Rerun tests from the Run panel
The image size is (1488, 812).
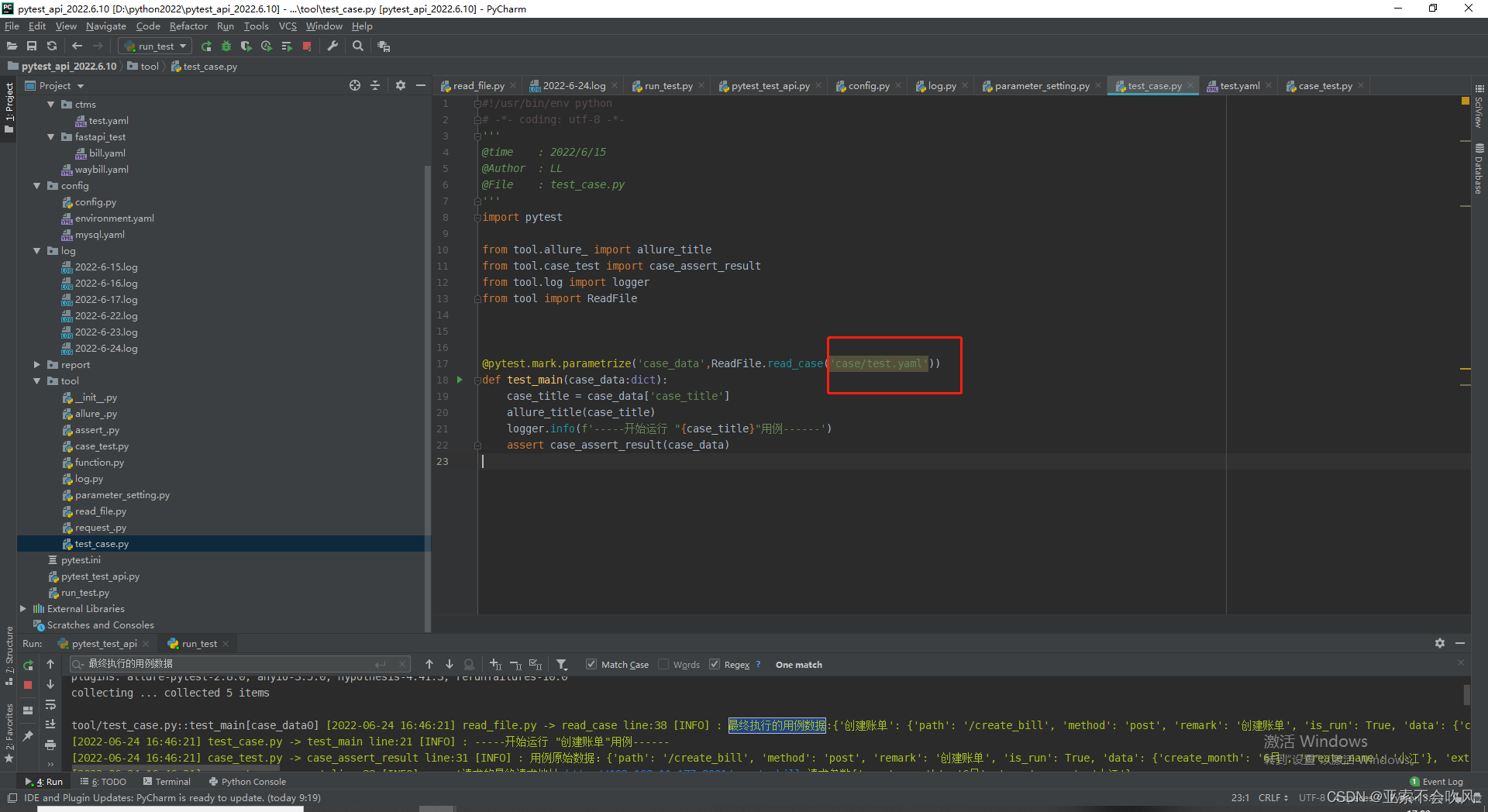pyautogui.click(x=28, y=665)
